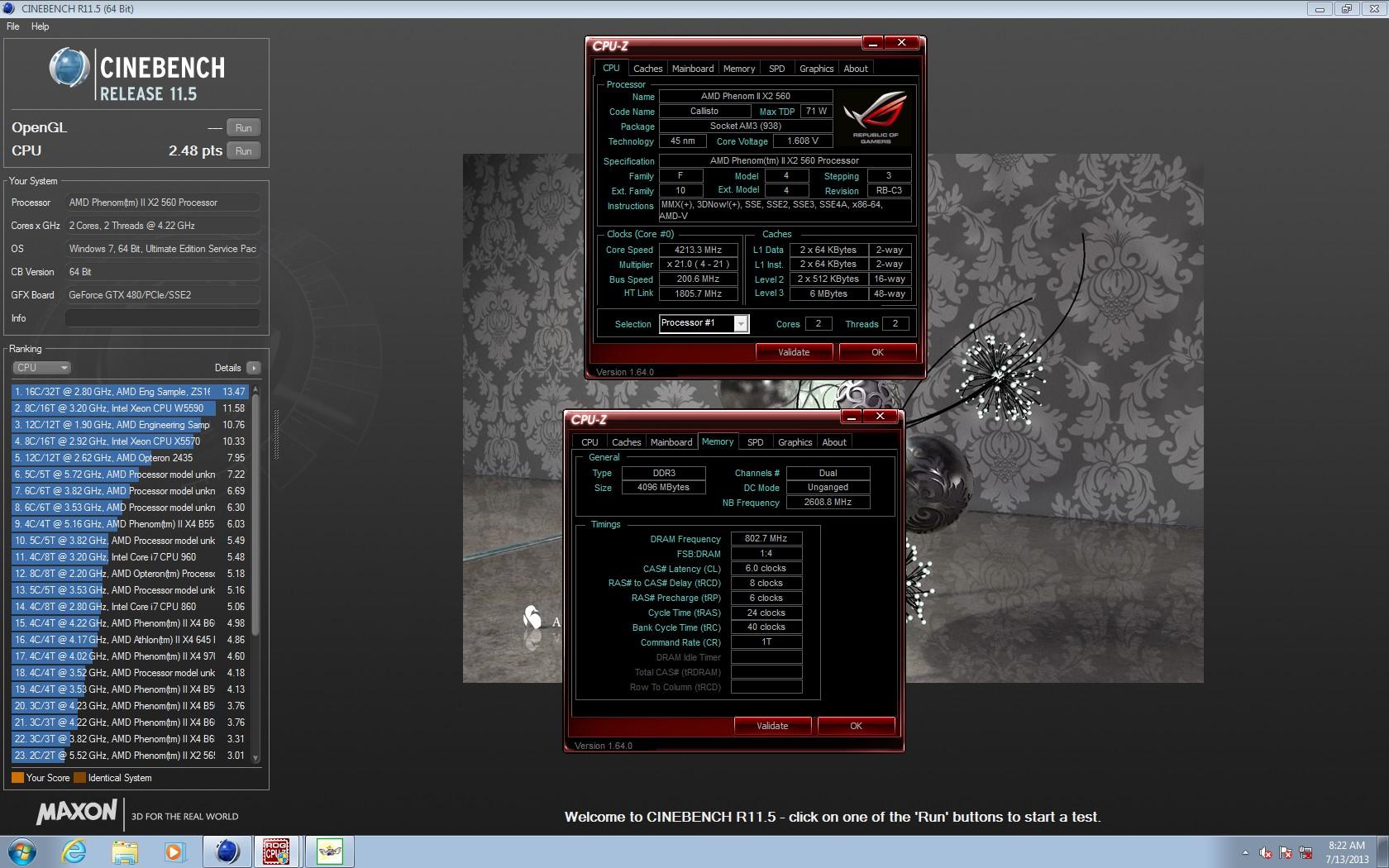
Task: Click Validate in the bottom CPU-Z window
Action: click(772, 726)
